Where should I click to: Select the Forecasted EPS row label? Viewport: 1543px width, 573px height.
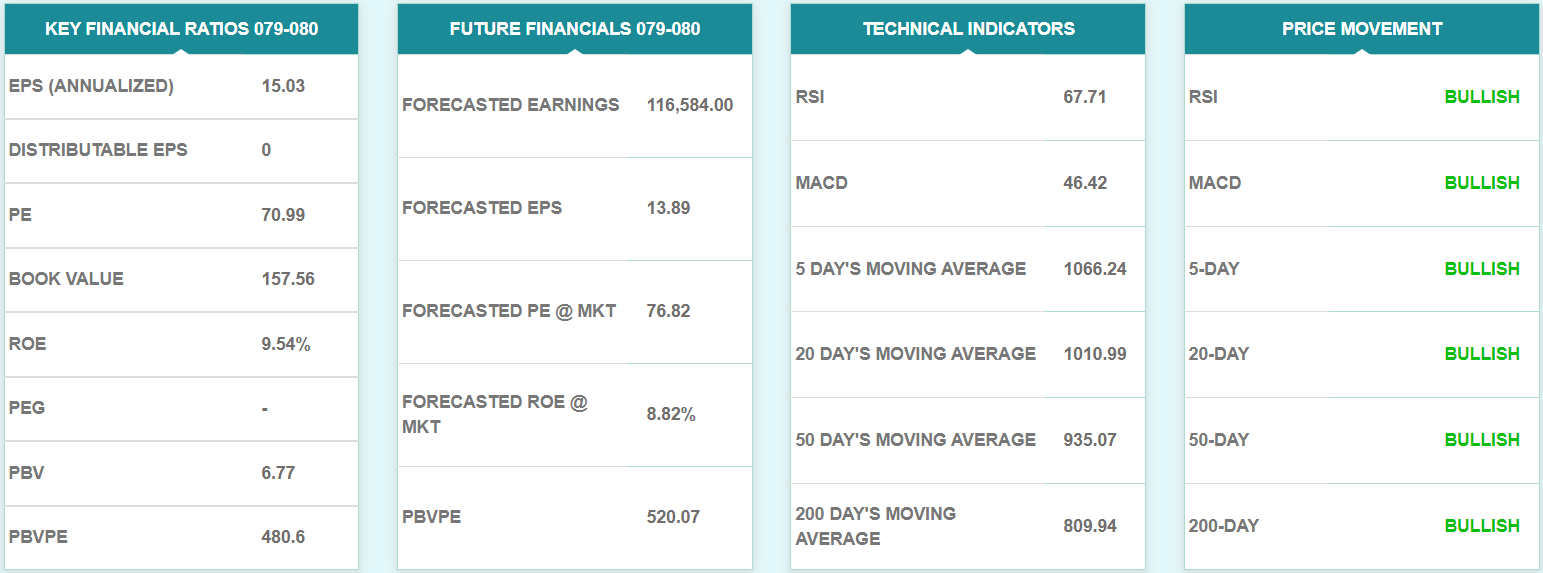point(482,208)
